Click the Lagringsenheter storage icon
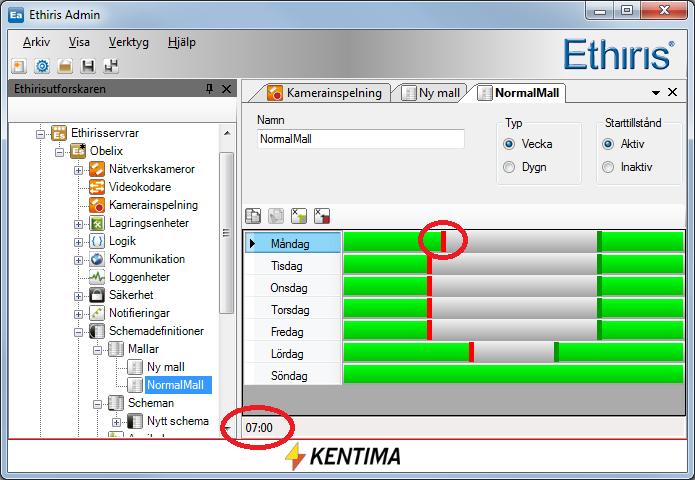 pos(97,223)
